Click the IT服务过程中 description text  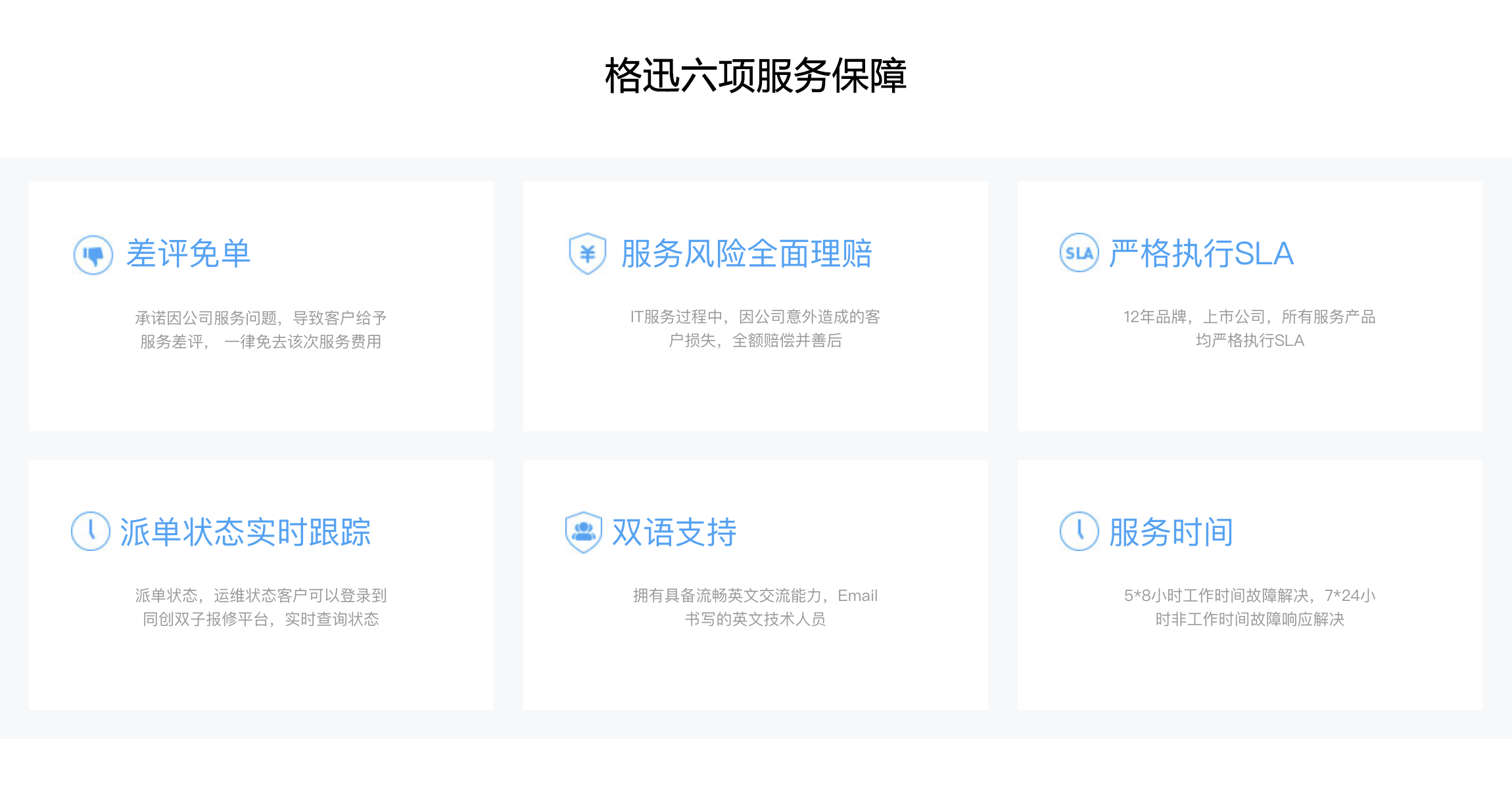[755, 317]
